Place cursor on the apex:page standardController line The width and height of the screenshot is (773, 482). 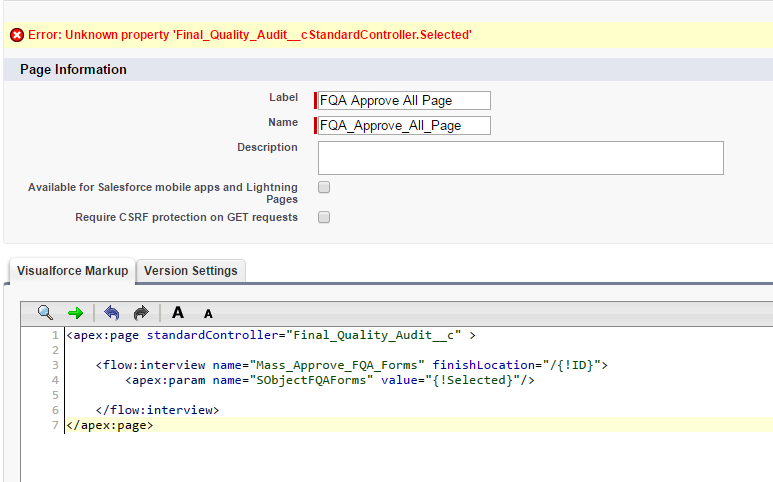click(270, 336)
